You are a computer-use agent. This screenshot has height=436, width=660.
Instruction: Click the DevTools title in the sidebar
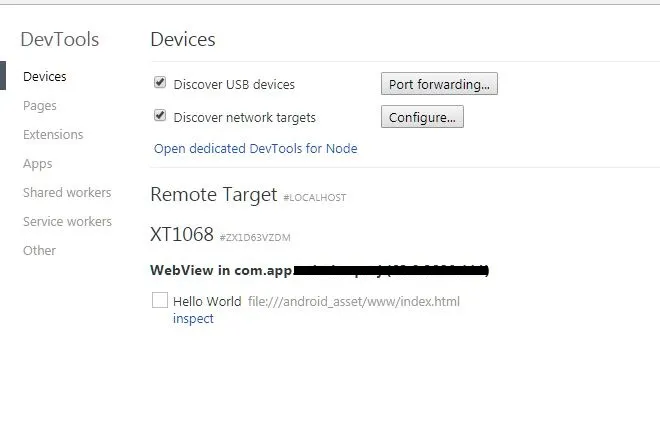pyautogui.click(x=60, y=40)
